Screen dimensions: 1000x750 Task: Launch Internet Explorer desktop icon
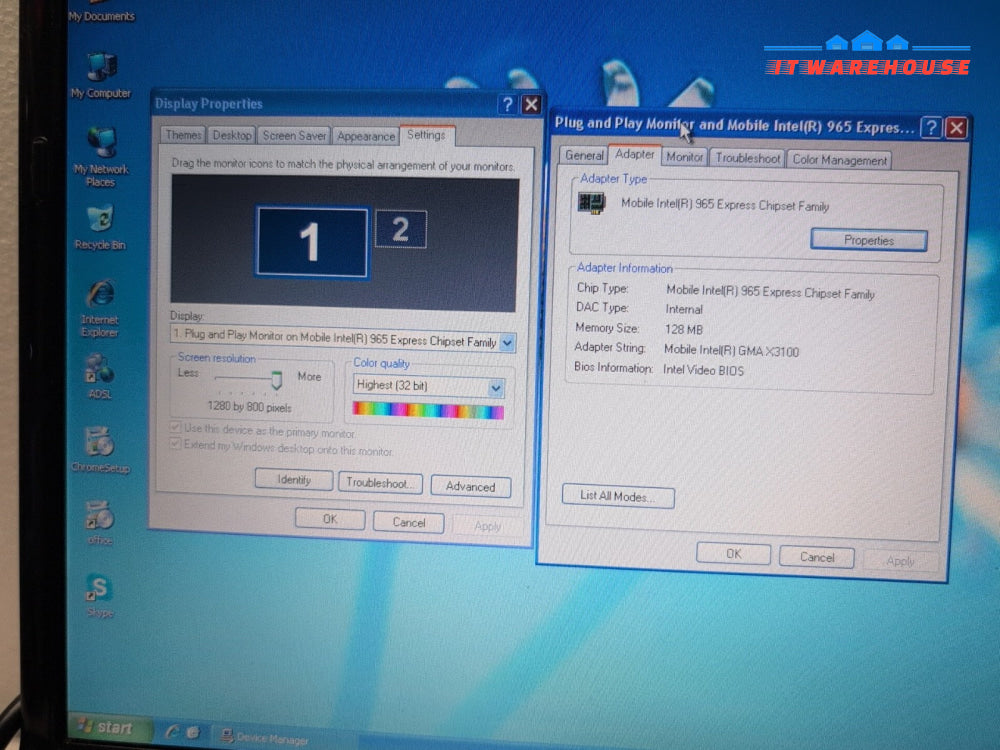click(100, 308)
